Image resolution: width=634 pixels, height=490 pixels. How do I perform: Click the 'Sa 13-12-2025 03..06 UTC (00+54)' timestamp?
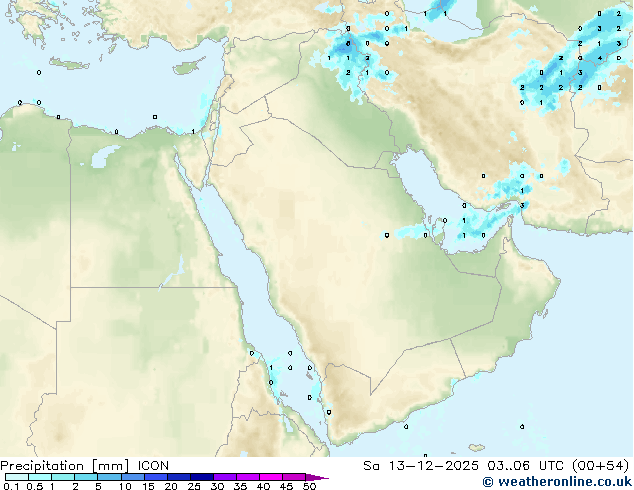(496, 466)
